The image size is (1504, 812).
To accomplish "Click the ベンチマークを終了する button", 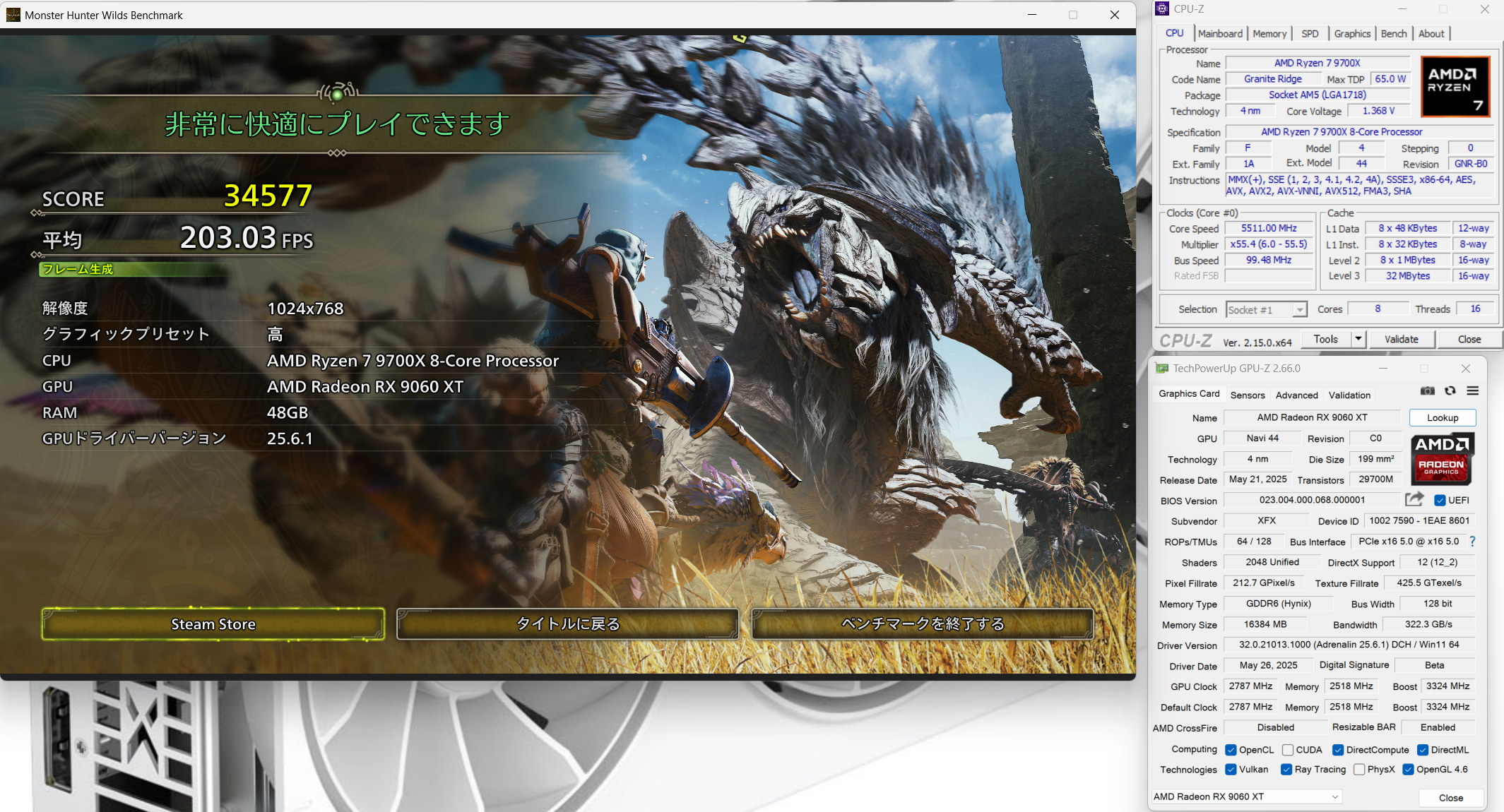I will (x=923, y=624).
